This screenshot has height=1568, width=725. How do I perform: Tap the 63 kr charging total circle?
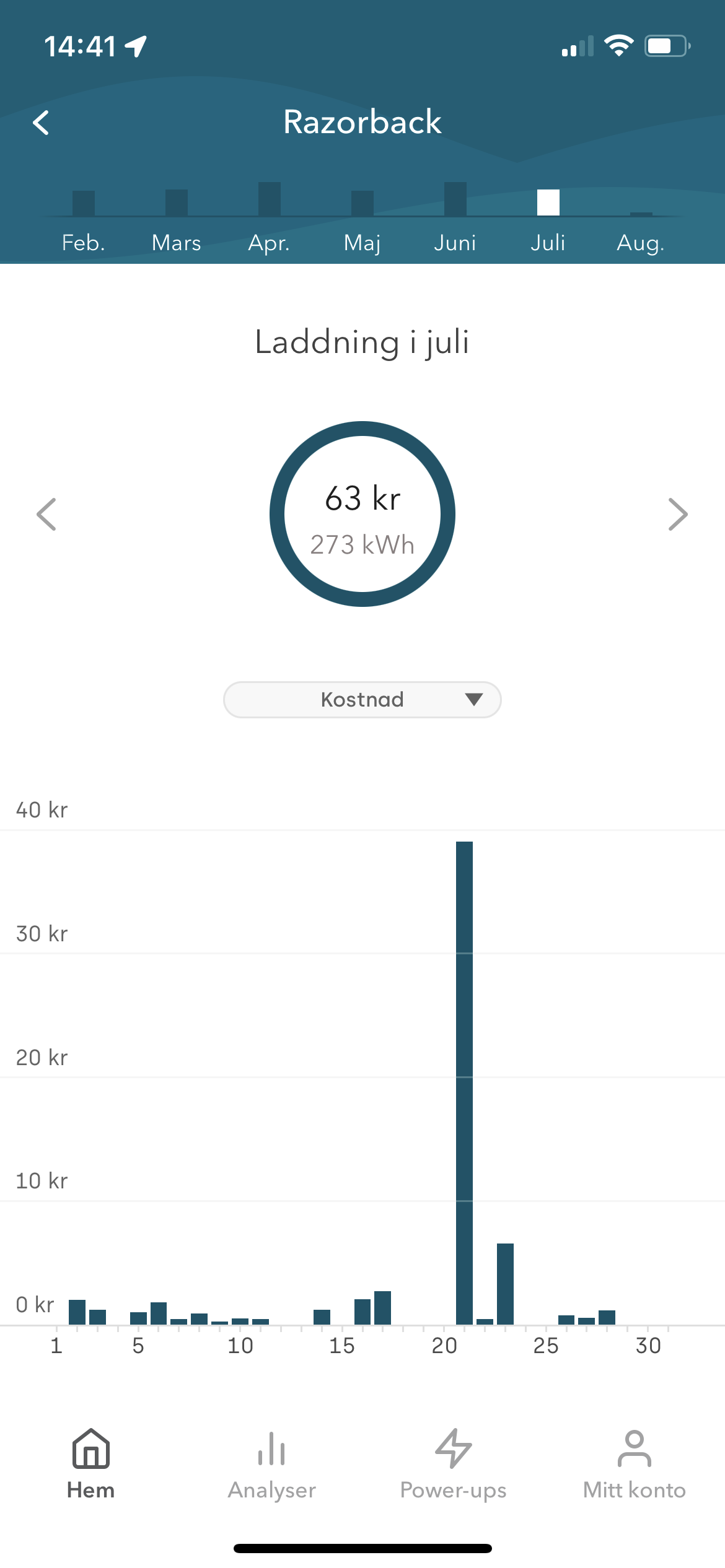tap(362, 514)
